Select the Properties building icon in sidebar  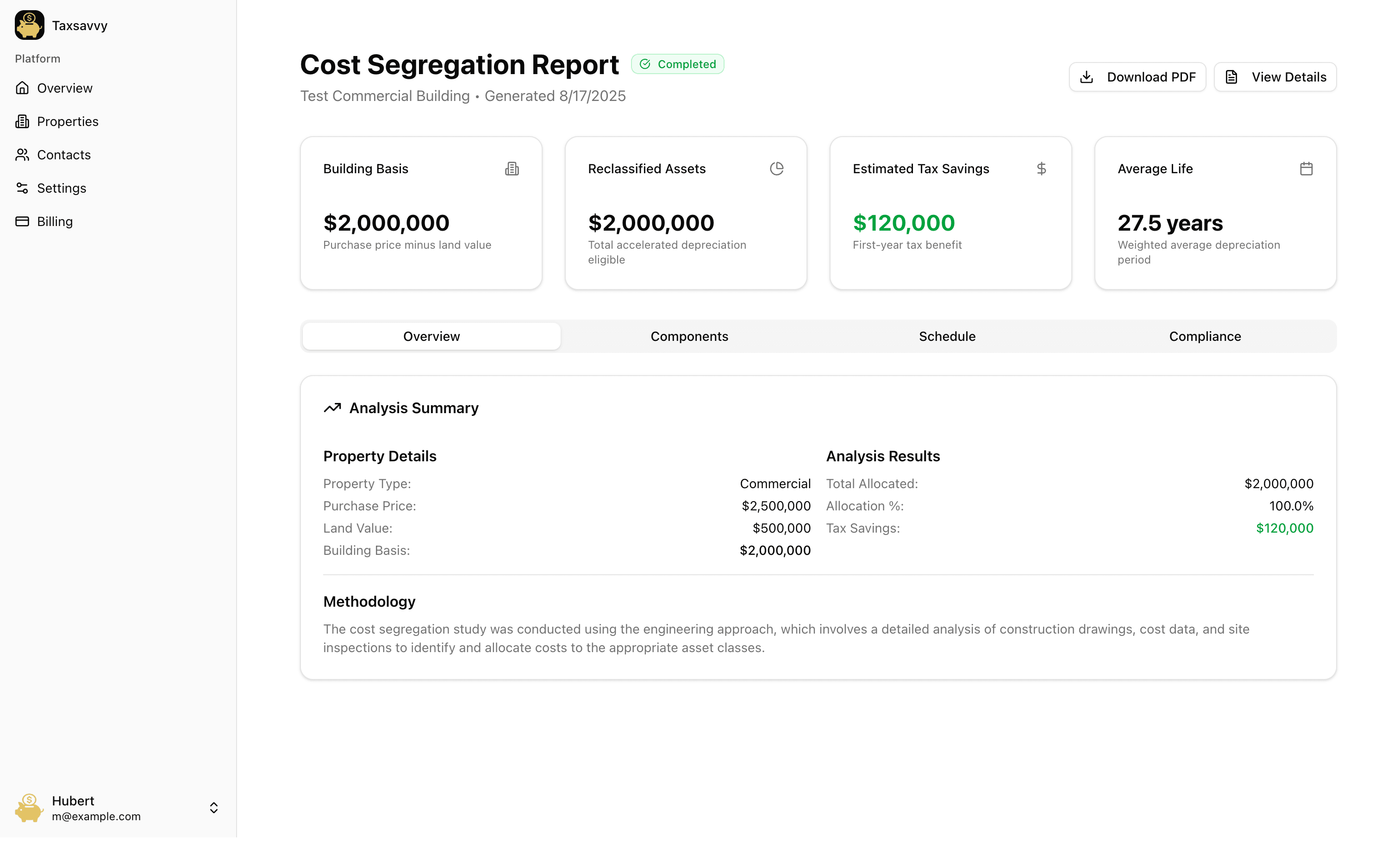point(22,121)
